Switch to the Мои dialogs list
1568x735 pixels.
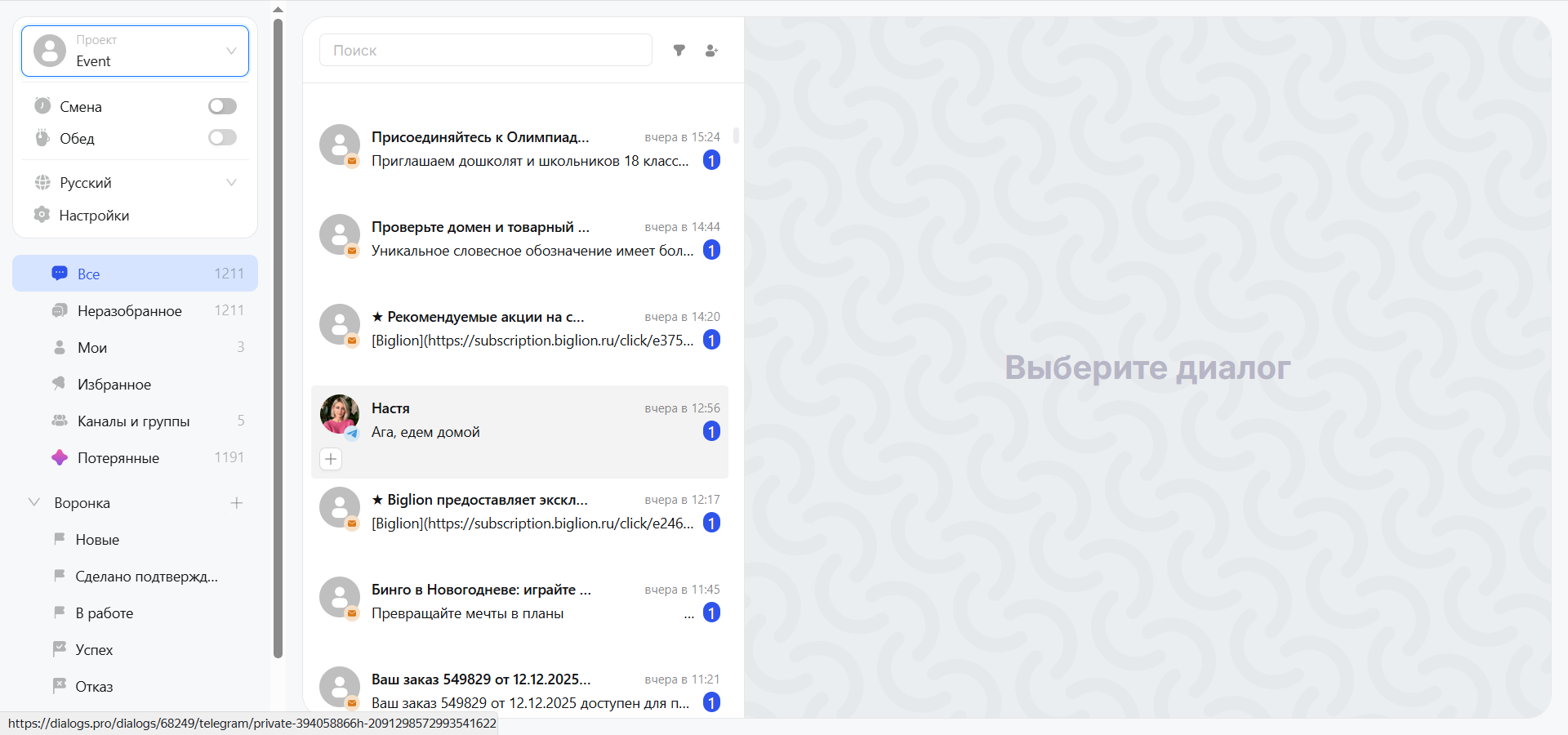pos(92,348)
